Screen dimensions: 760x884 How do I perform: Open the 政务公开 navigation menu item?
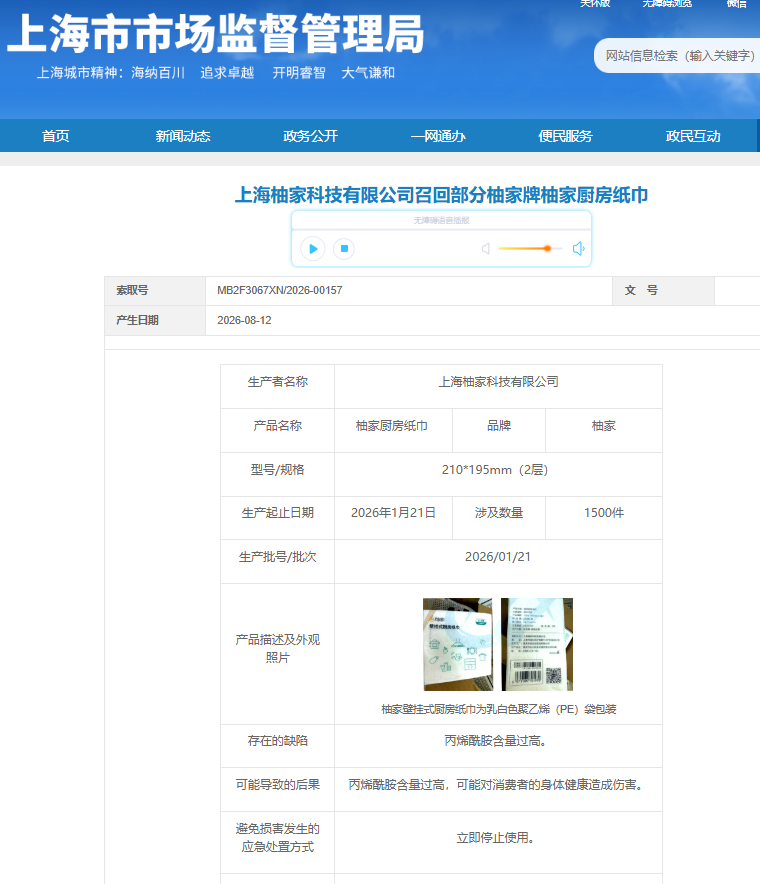click(x=310, y=136)
